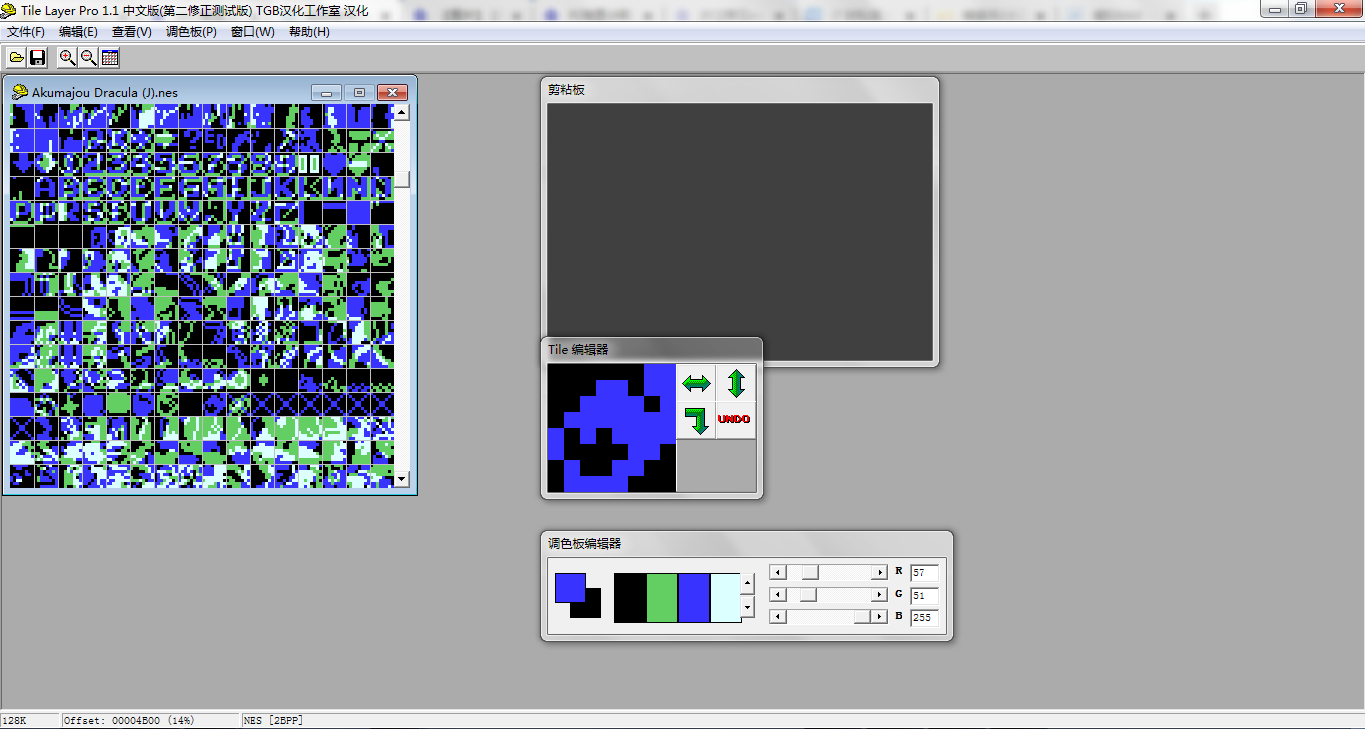
Task: Open the 编辑(E) menu
Action: [78, 32]
